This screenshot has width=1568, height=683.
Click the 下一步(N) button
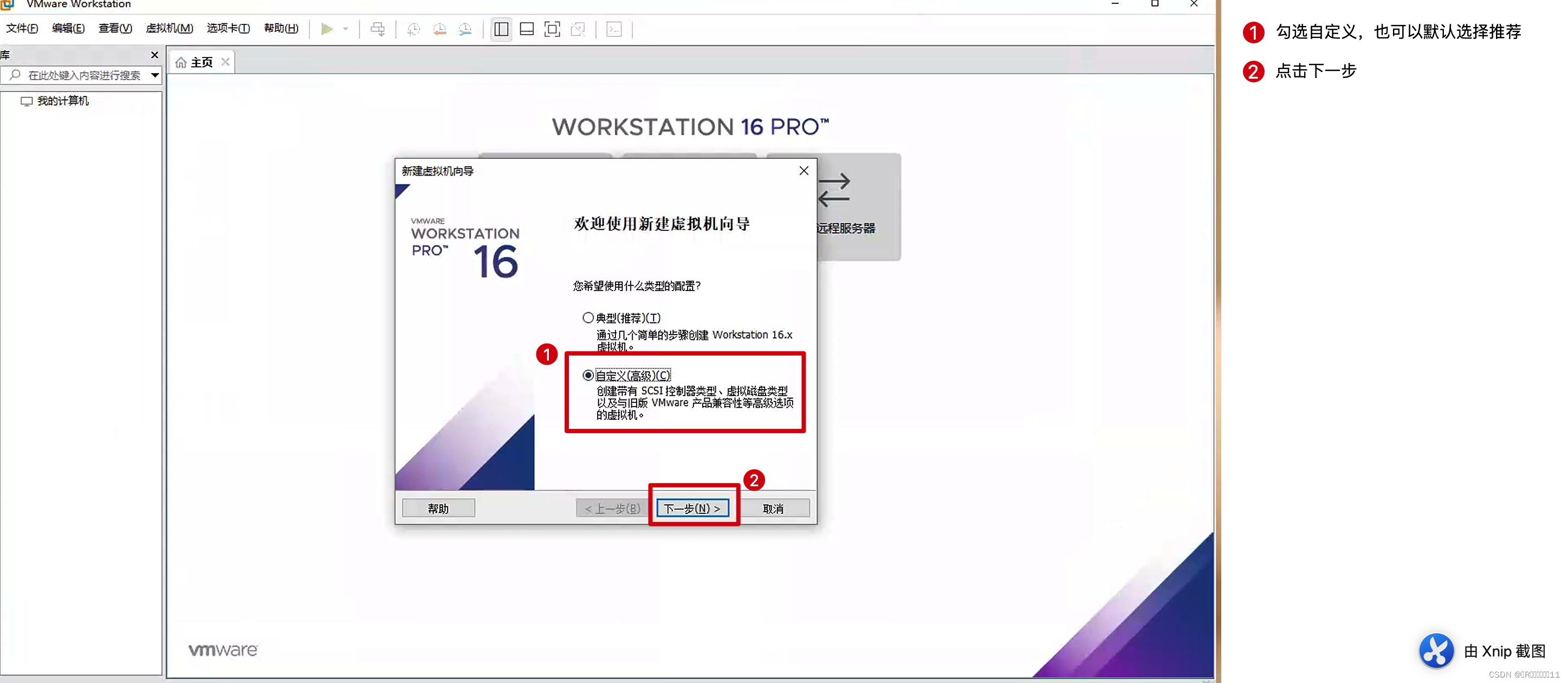[x=692, y=508]
